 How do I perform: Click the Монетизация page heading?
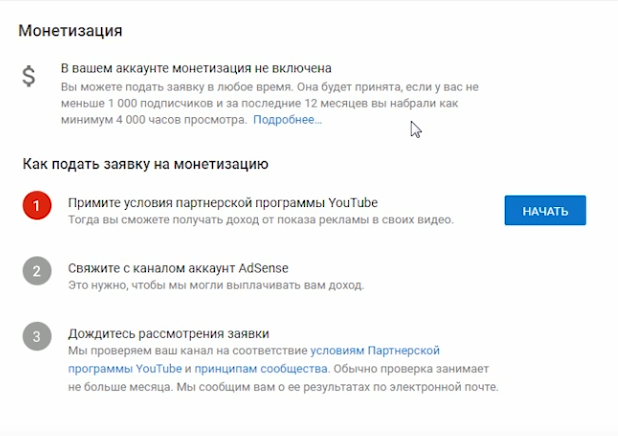[x=70, y=30]
